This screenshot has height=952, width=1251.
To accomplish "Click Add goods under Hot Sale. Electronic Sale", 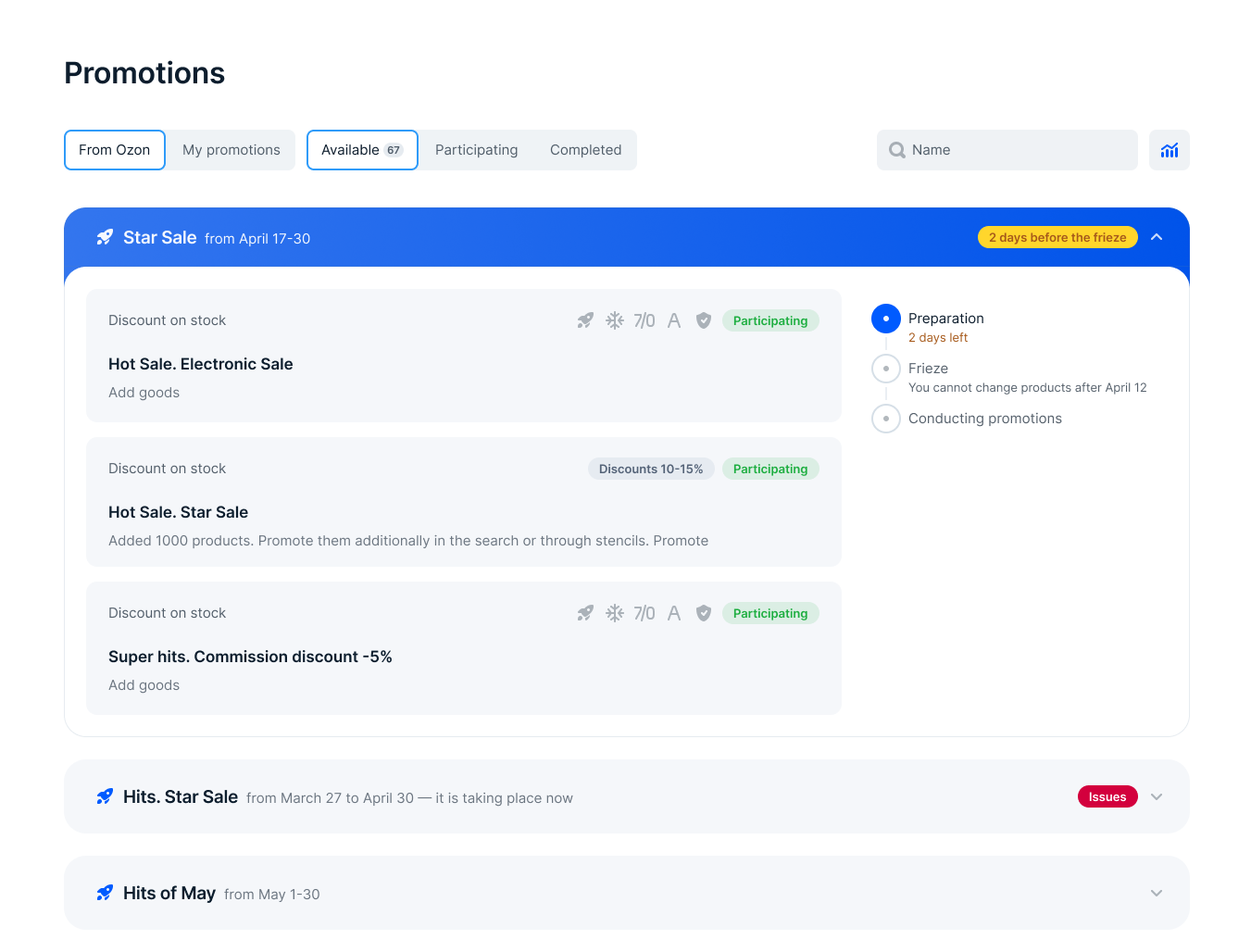I will (x=144, y=393).
